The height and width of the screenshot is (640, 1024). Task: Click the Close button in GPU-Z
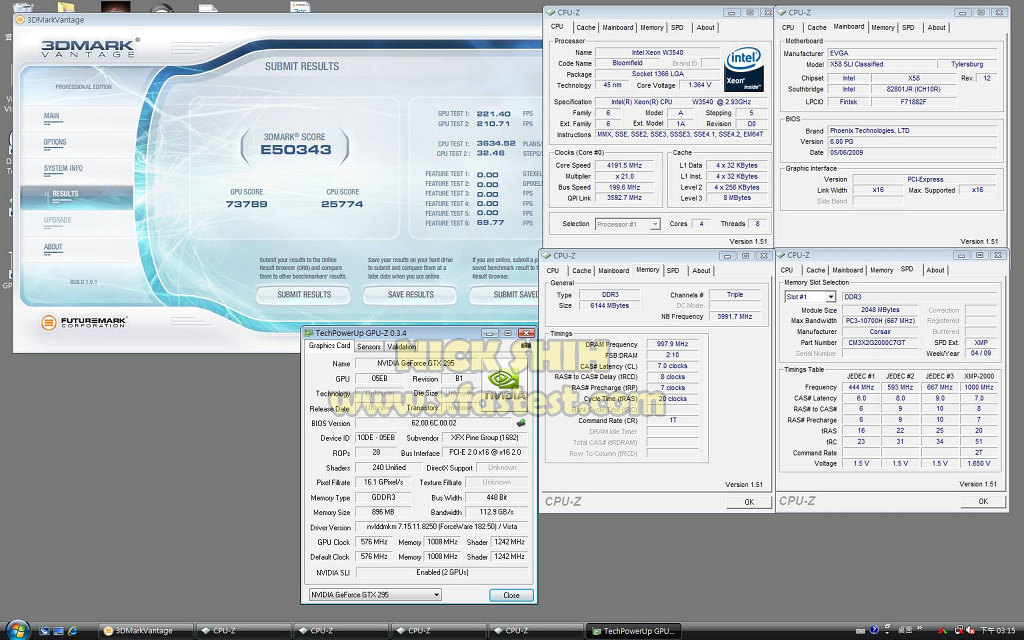pyautogui.click(x=510, y=595)
